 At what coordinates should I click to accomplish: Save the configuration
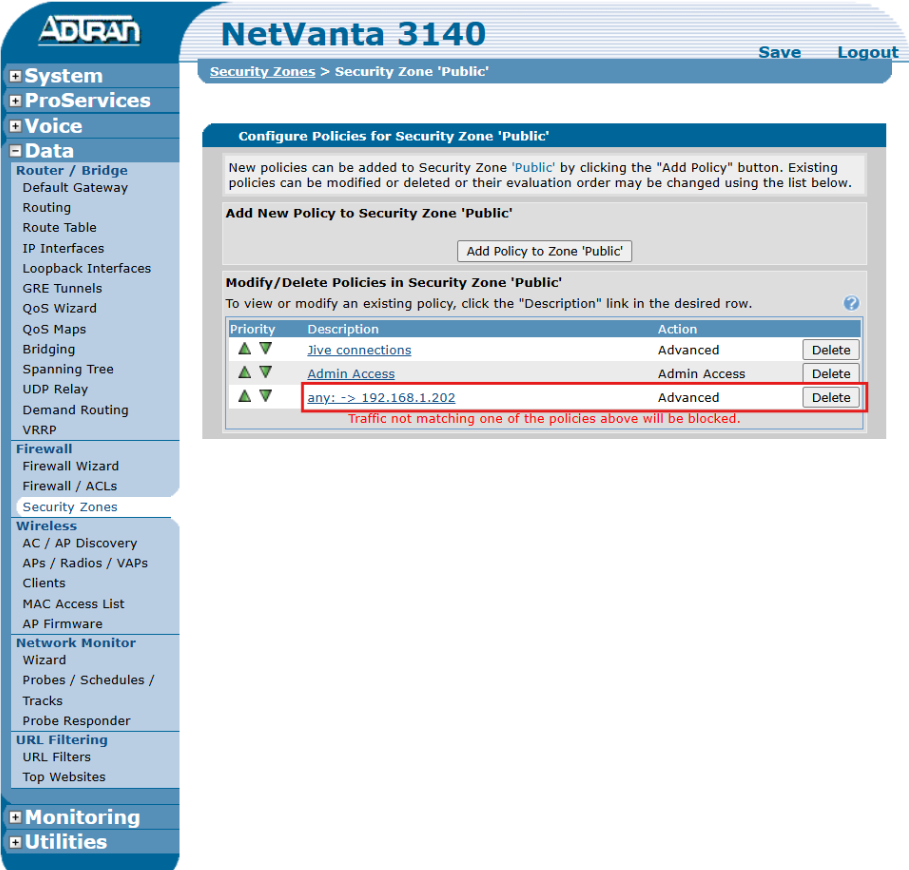pyautogui.click(x=779, y=52)
